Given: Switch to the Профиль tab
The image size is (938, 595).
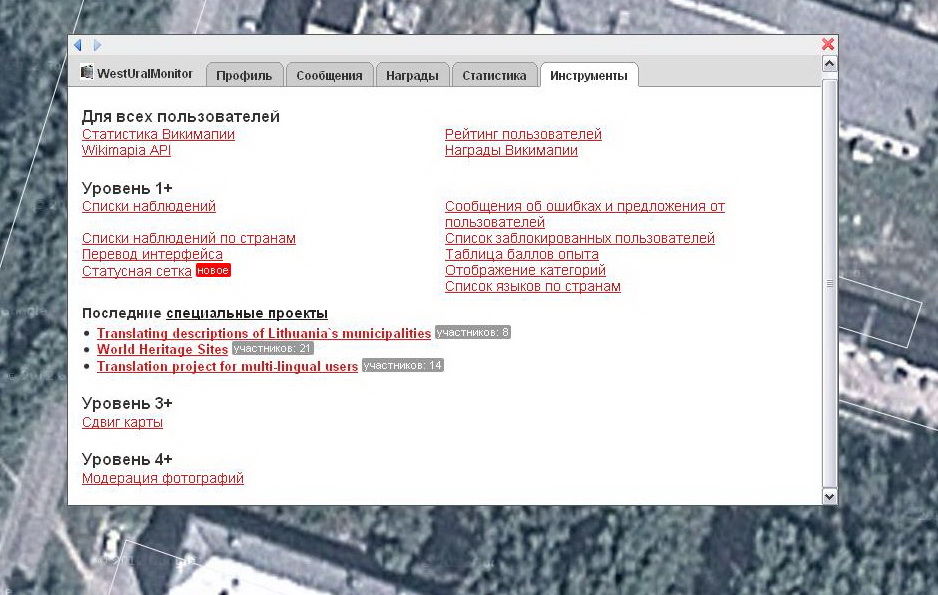Looking at the screenshot, I should 243,76.
